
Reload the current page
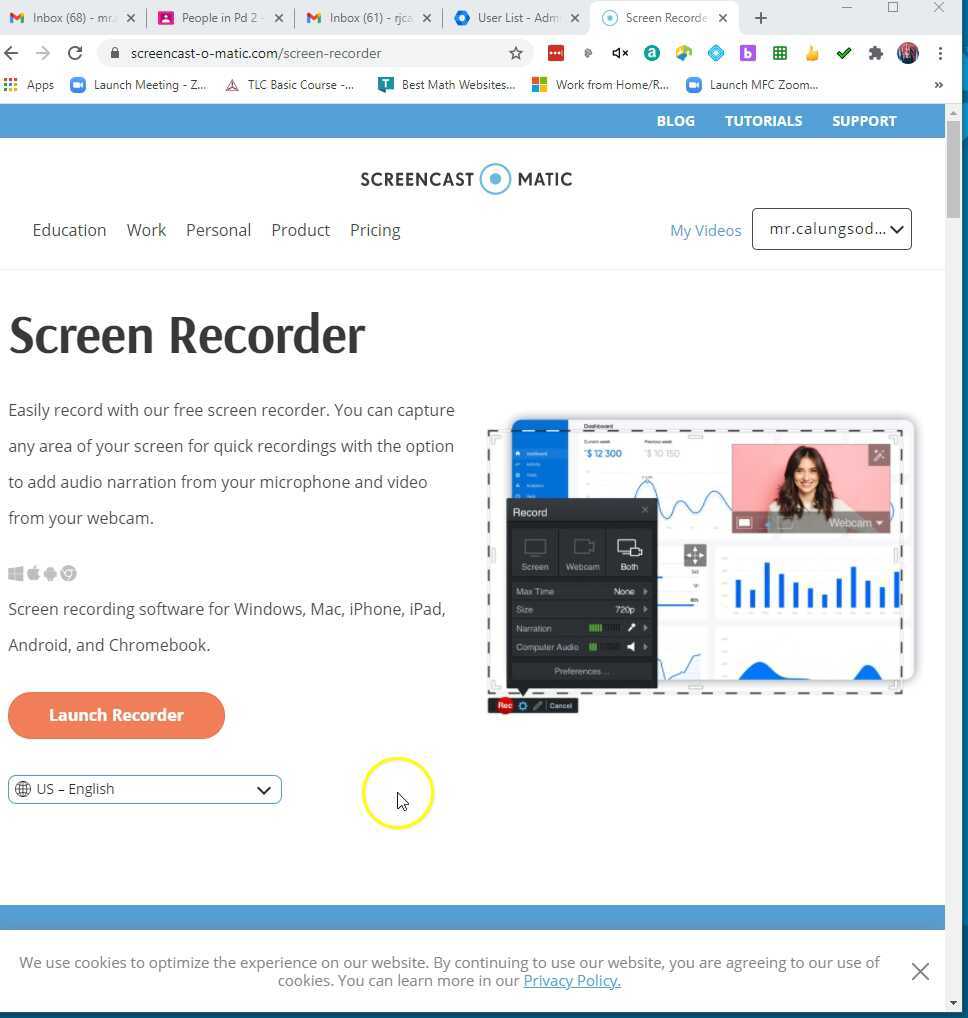(x=75, y=53)
